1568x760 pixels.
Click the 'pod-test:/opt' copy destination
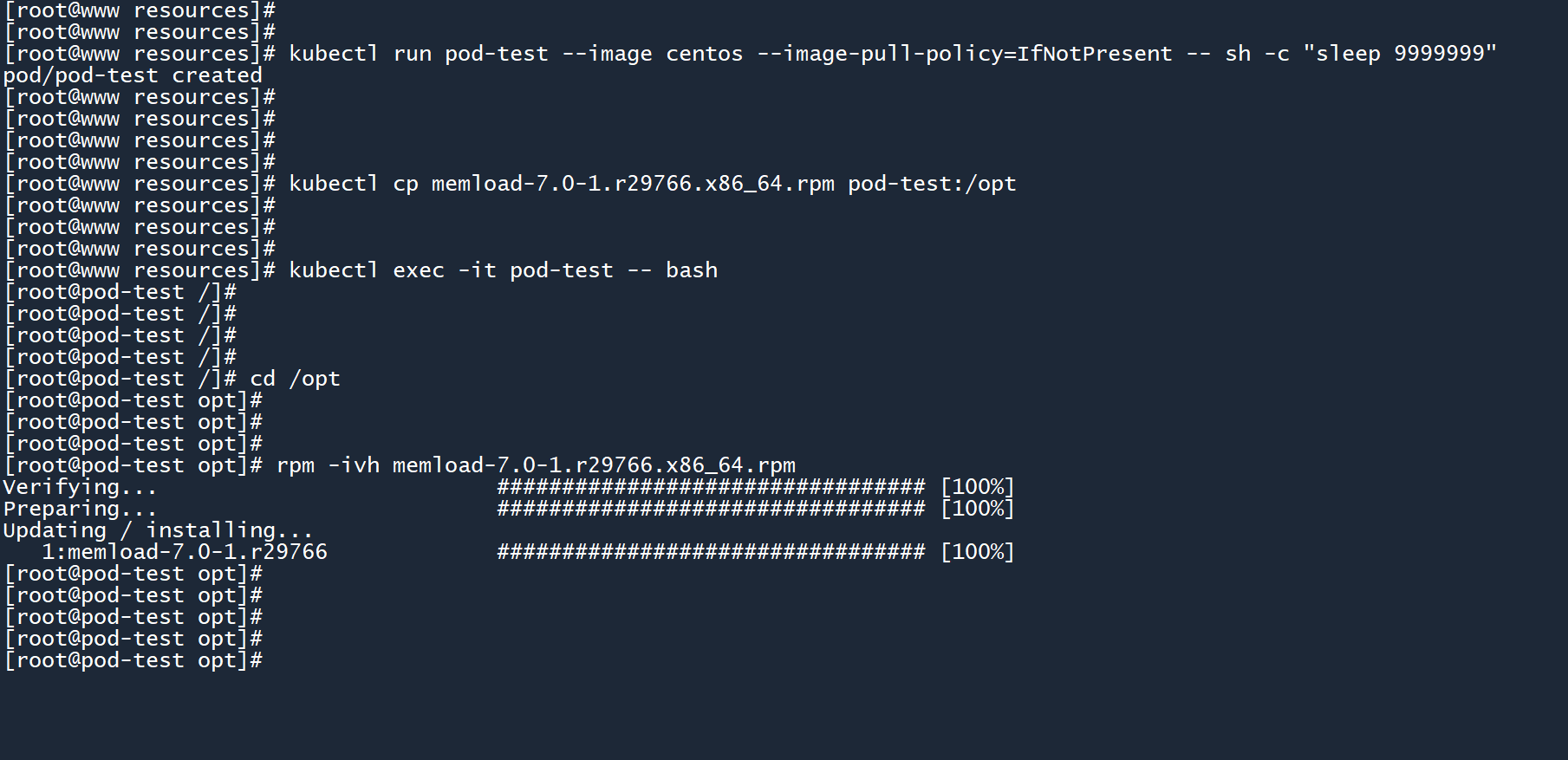[932, 184]
